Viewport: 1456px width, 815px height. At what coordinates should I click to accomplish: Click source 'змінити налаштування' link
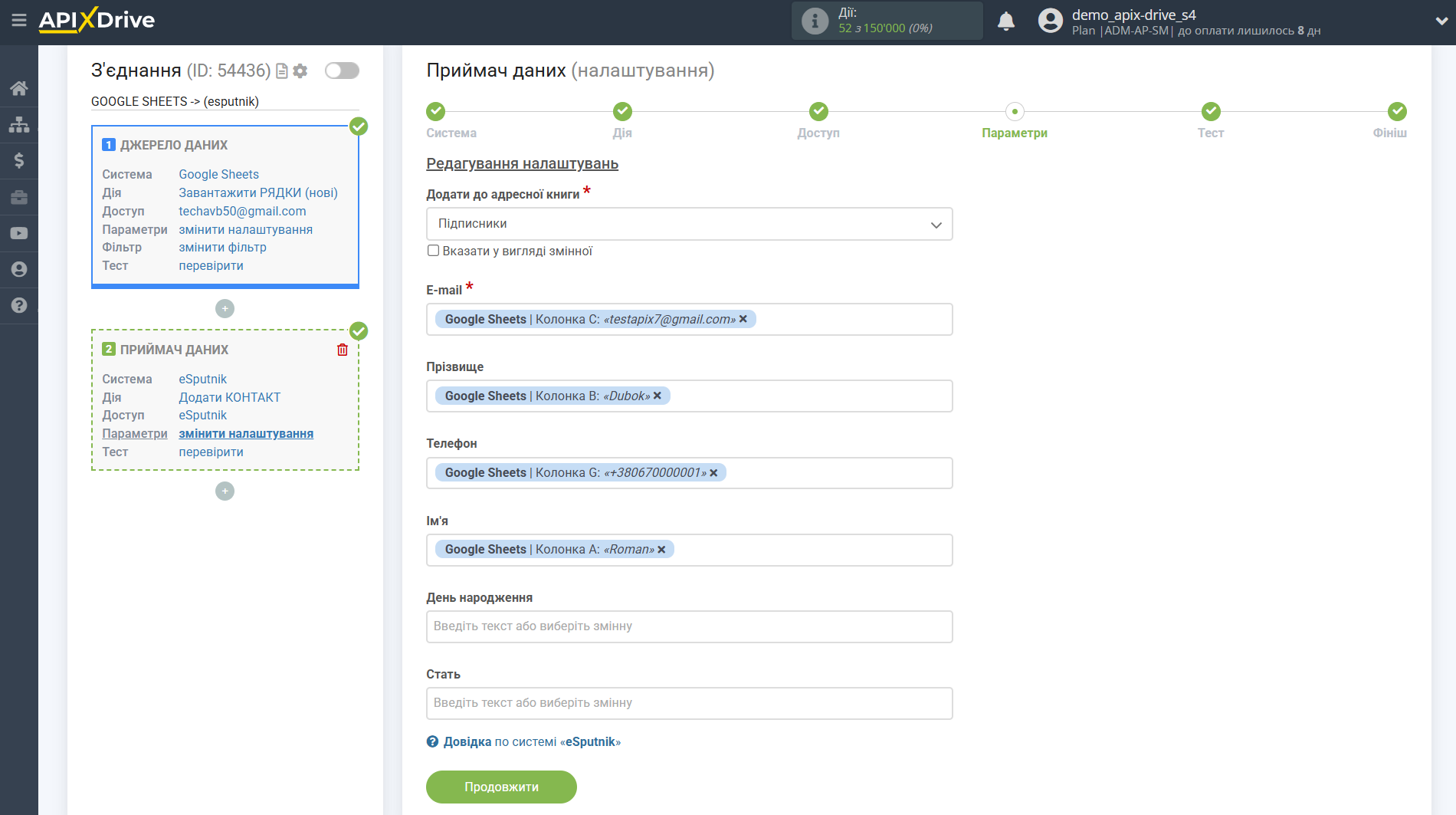click(245, 229)
